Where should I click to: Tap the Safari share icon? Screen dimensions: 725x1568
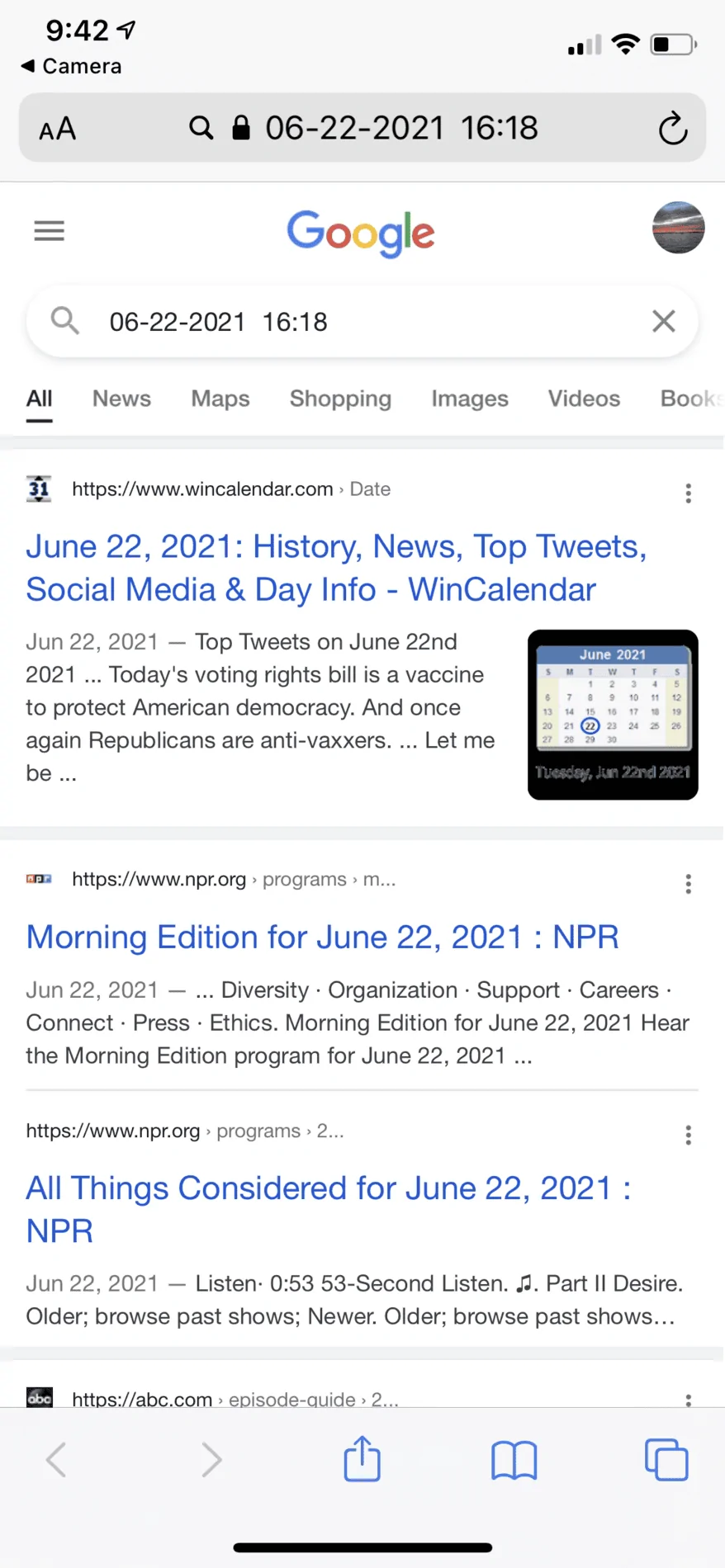tap(362, 1458)
